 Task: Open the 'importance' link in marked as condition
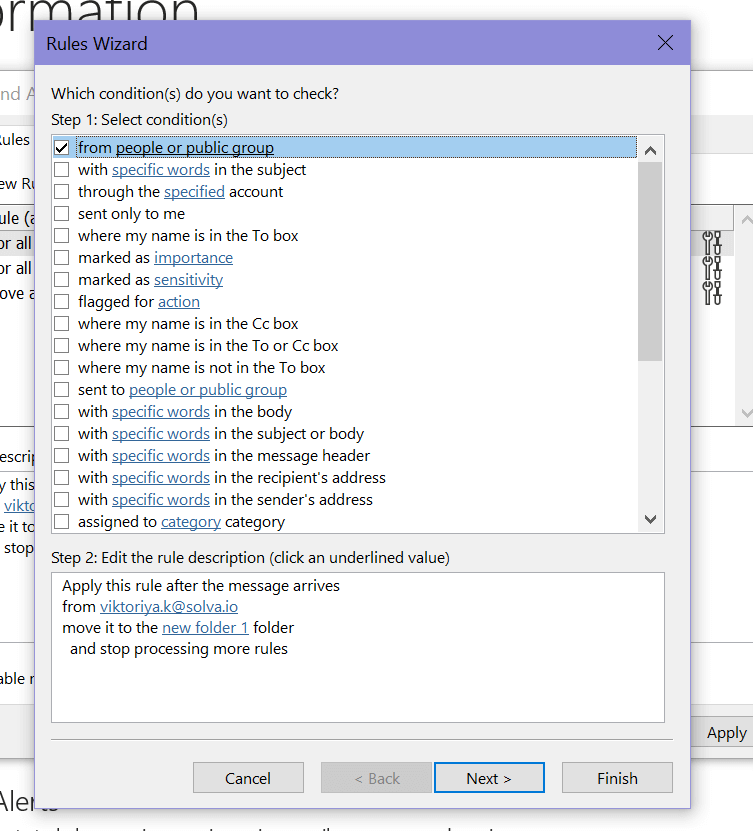click(x=193, y=258)
